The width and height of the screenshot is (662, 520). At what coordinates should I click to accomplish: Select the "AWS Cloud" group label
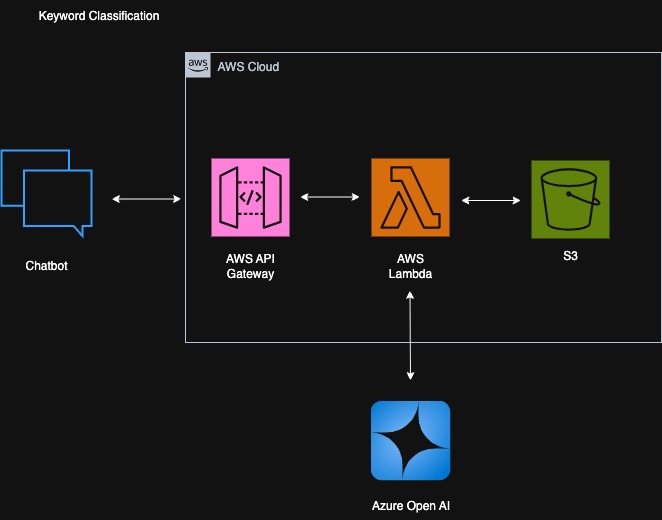pyautogui.click(x=248, y=67)
